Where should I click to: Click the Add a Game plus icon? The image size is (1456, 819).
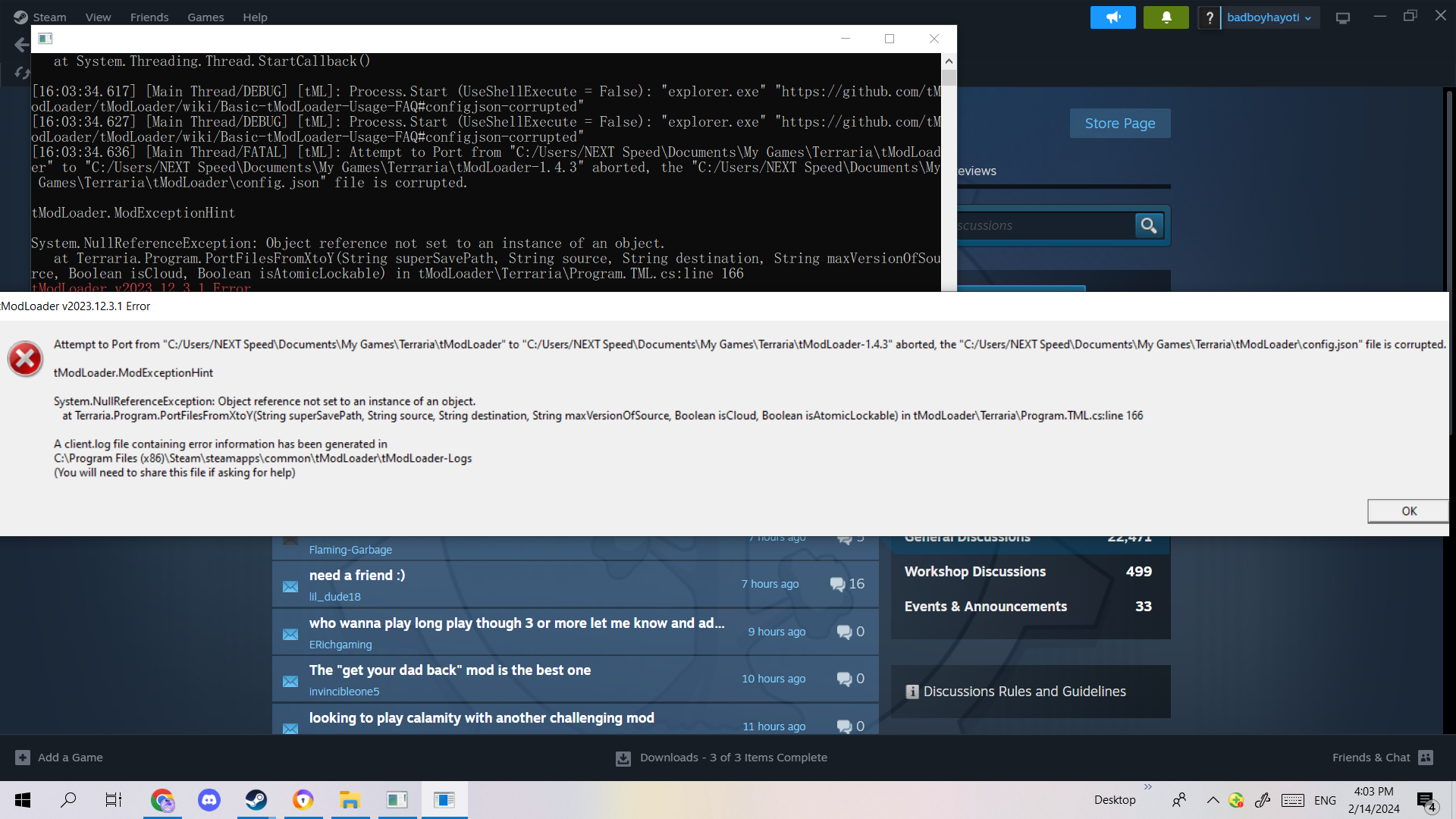(x=24, y=757)
